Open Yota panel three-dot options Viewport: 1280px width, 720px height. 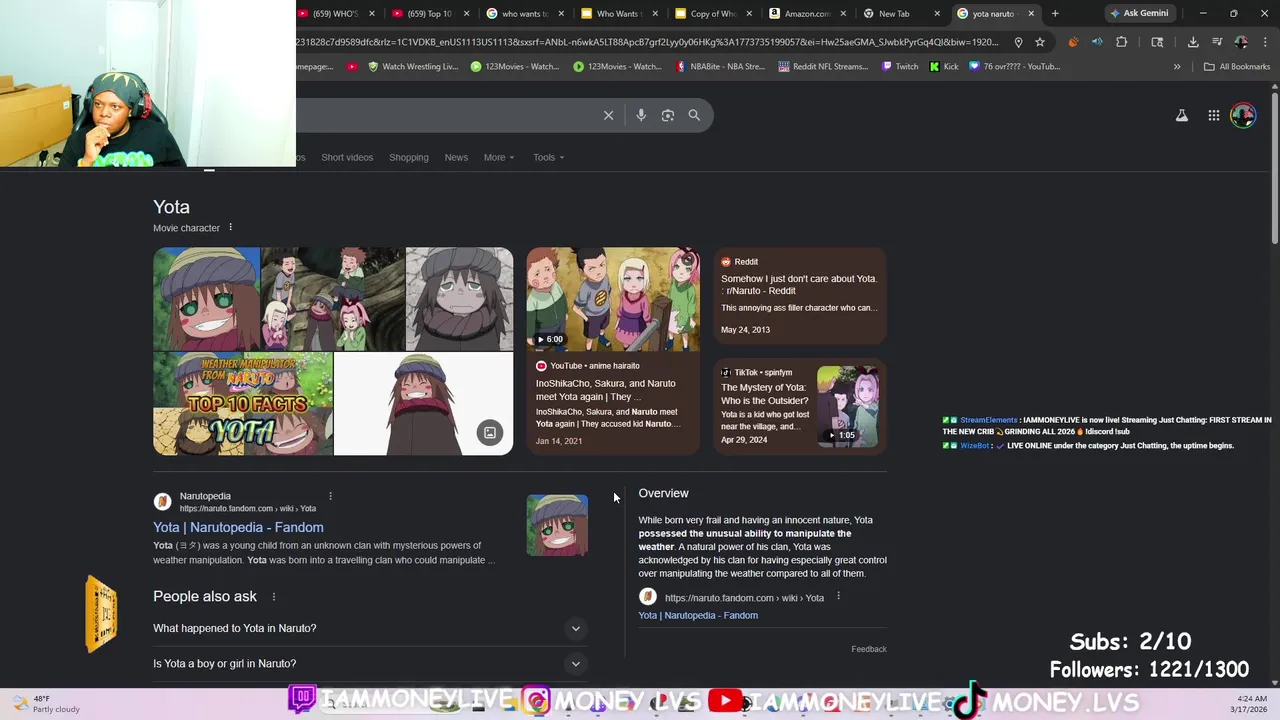230,227
